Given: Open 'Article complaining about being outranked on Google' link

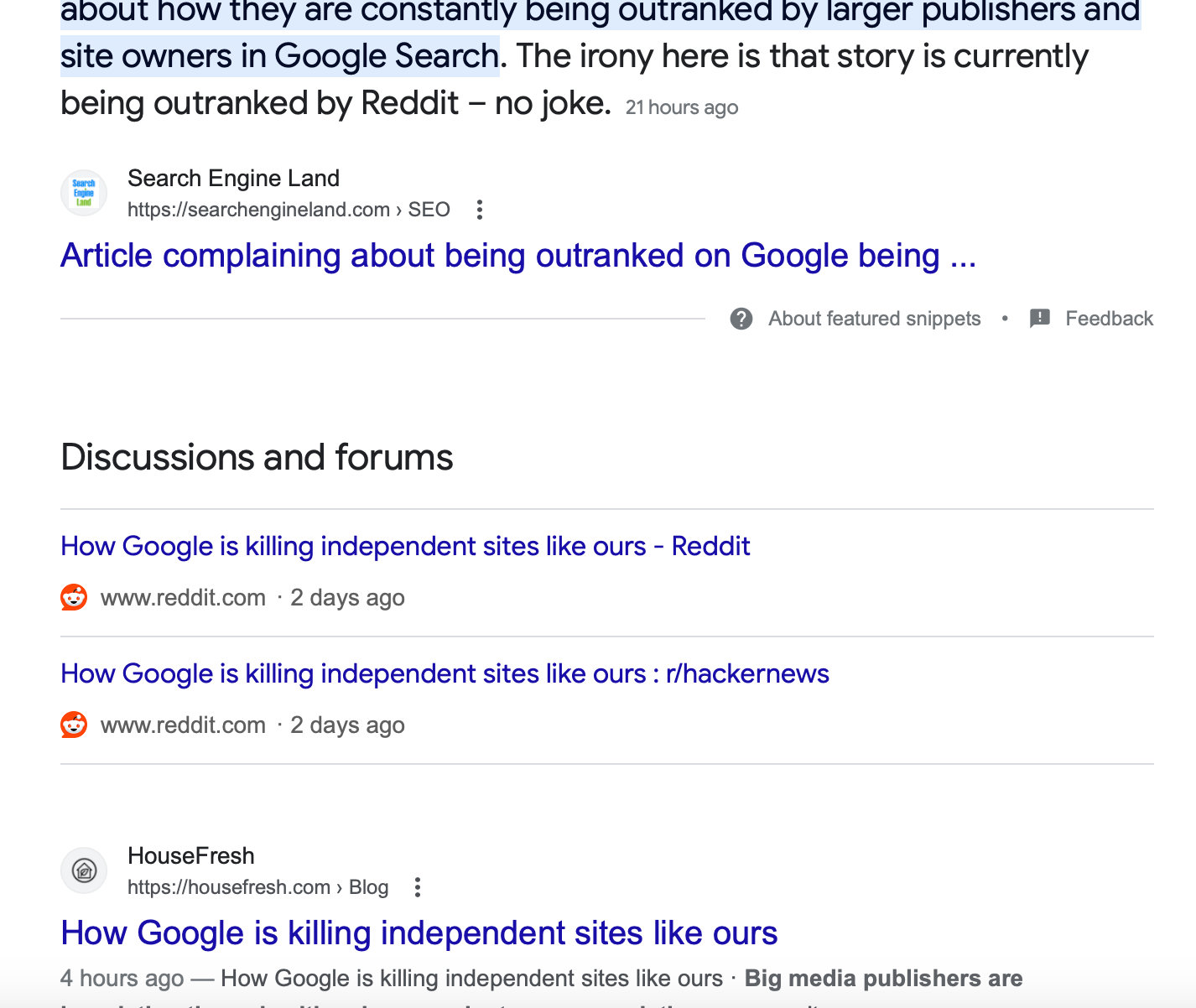Looking at the screenshot, I should (518, 256).
